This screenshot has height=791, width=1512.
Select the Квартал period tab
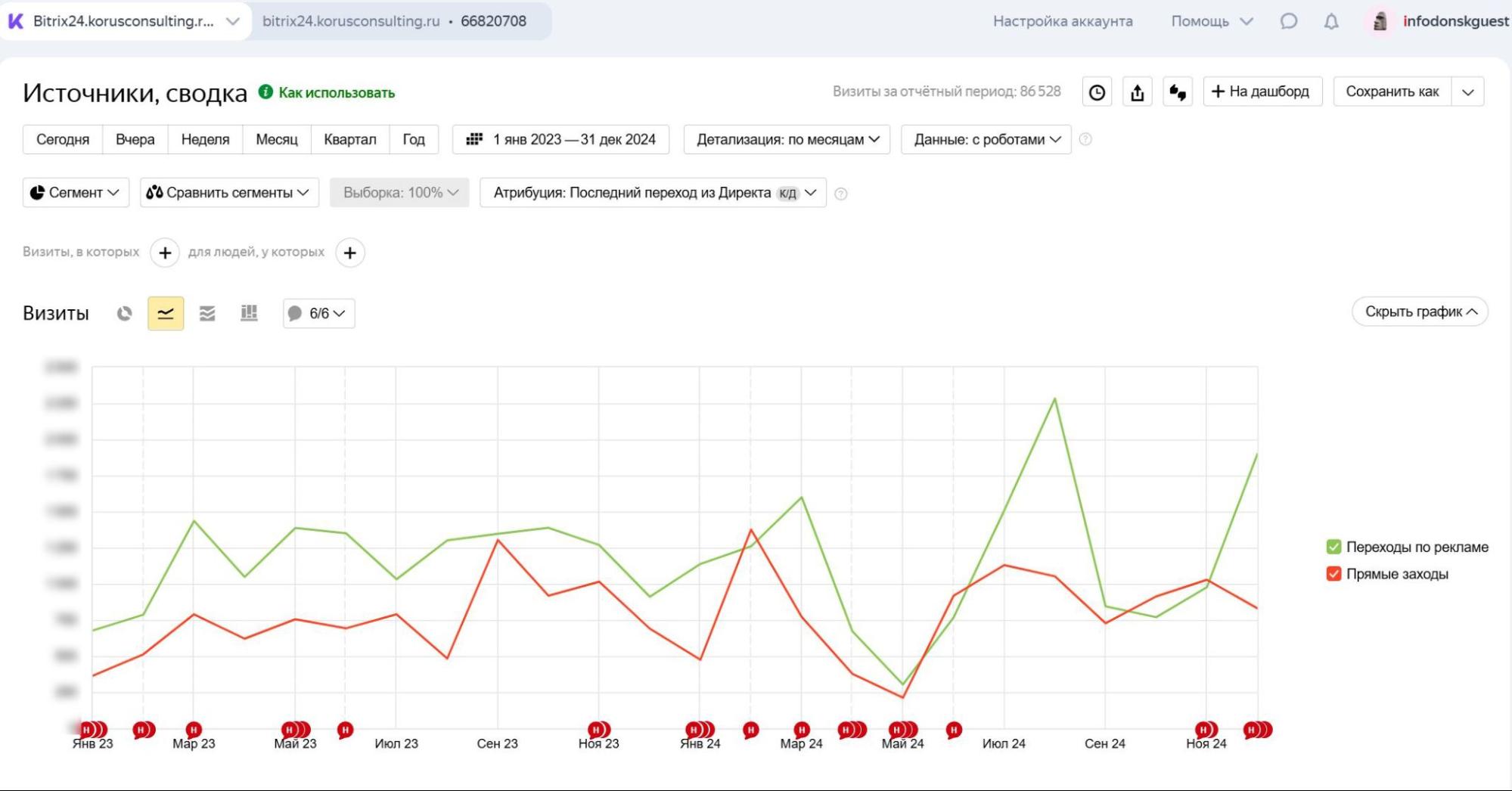coord(350,139)
